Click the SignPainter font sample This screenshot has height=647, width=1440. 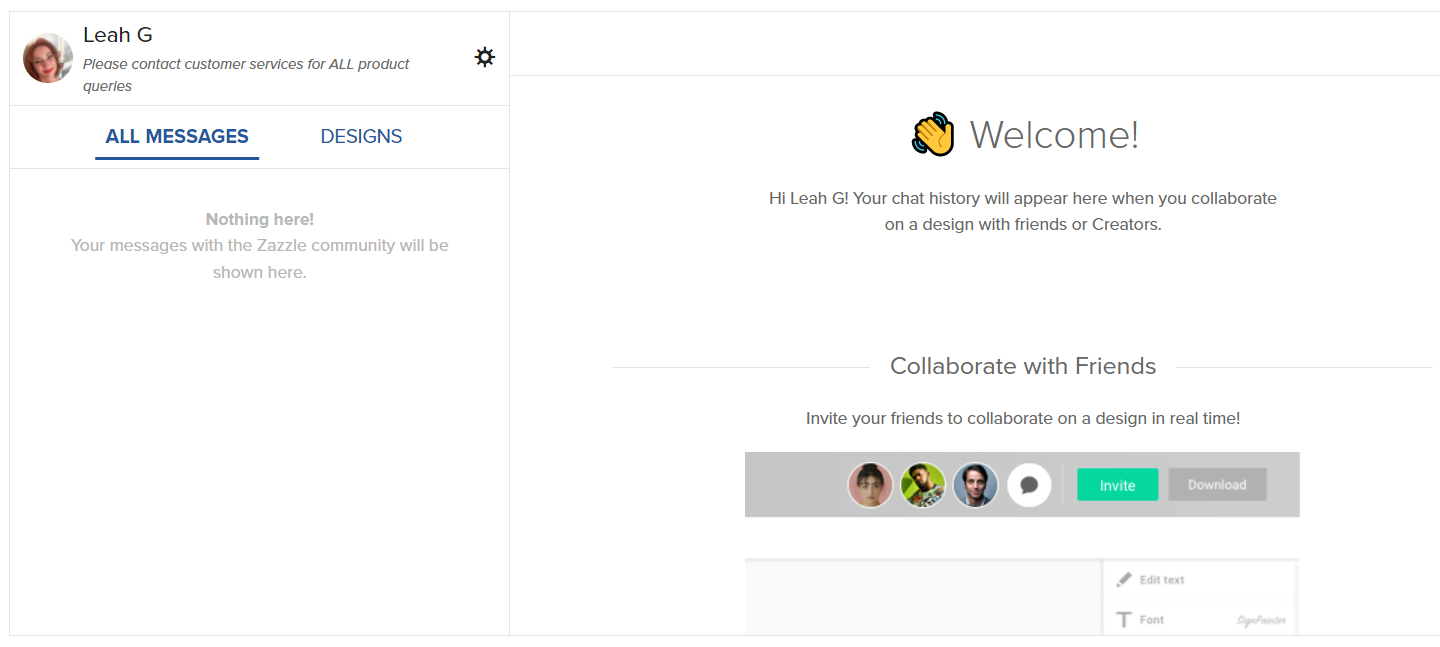[1261, 621]
